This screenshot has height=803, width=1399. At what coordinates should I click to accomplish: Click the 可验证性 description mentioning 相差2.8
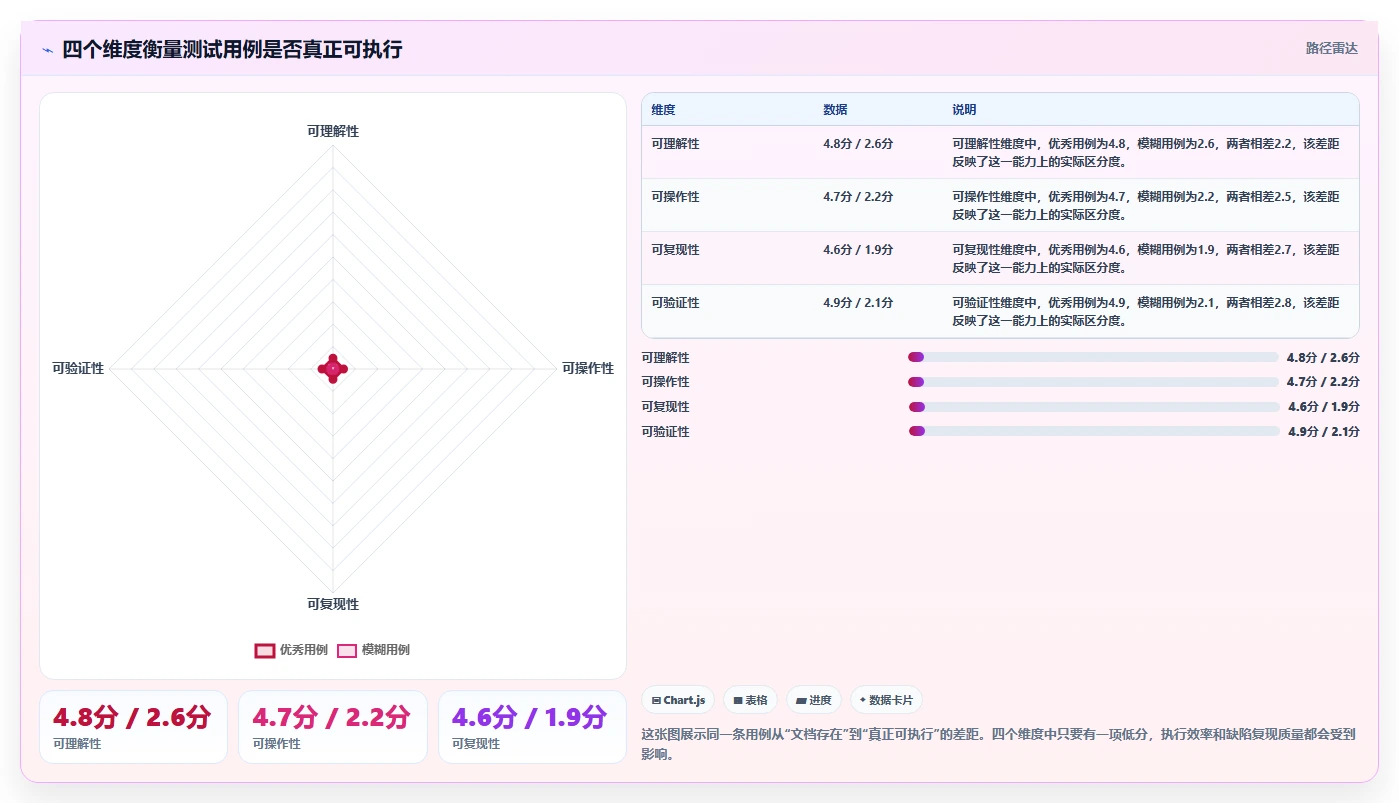click(x=1146, y=312)
